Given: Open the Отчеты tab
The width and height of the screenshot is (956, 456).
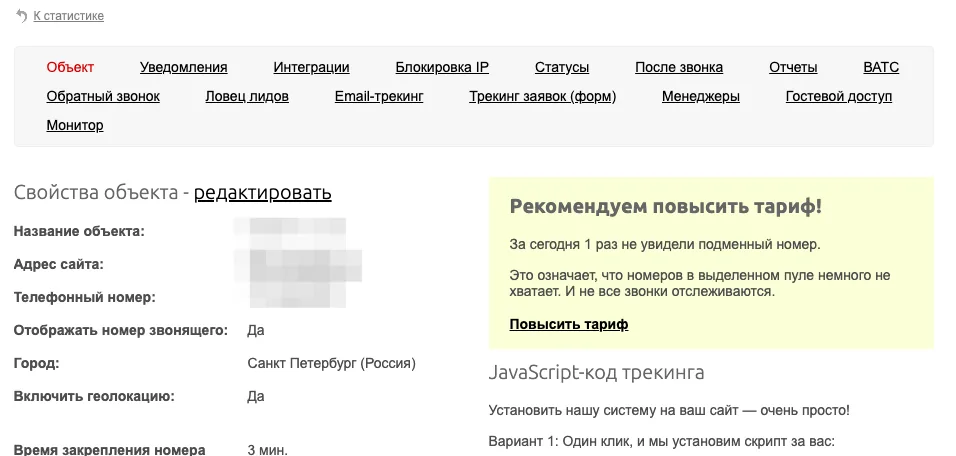Looking at the screenshot, I should click(793, 67).
